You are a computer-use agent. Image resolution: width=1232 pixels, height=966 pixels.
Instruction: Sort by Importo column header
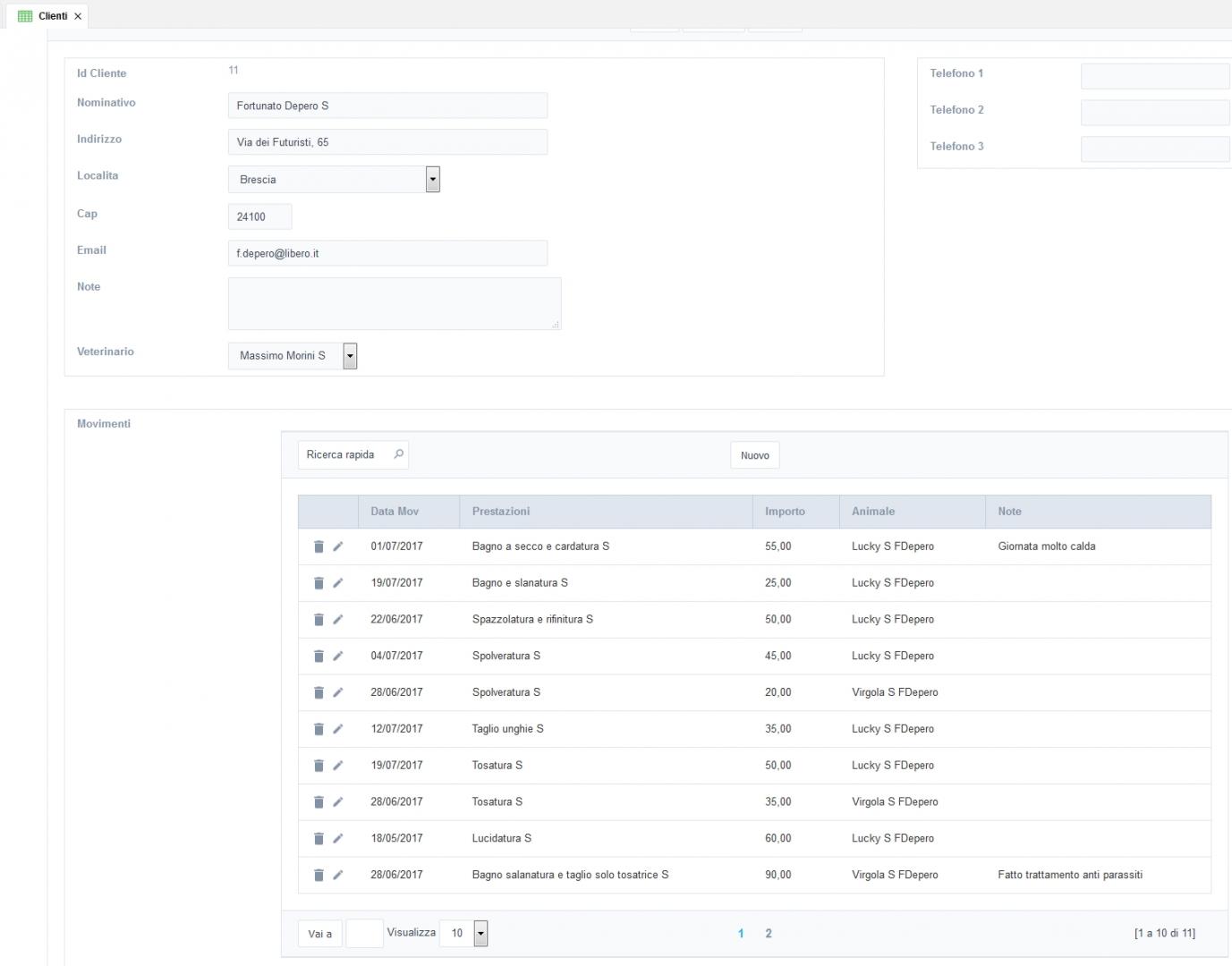[x=795, y=512]
